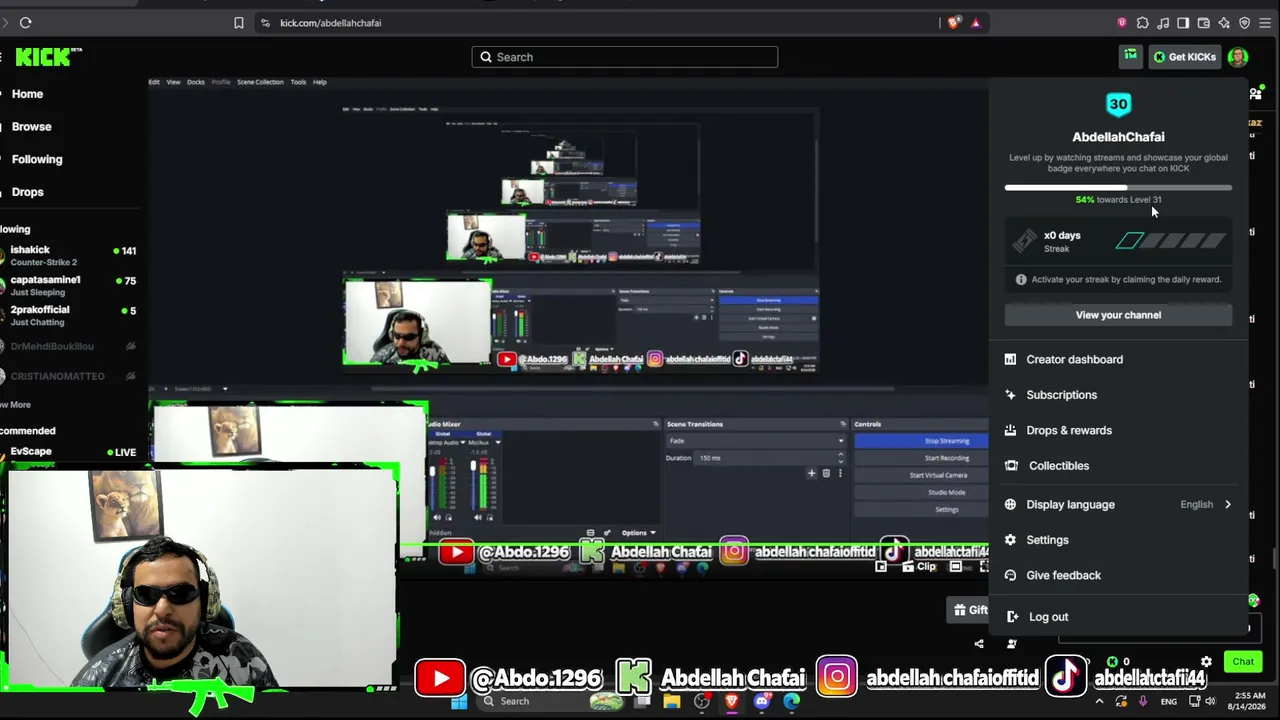Open the Brave Leo AI sparkle icon
This screenshot has height=720, width=1280.
[1224, 23]
